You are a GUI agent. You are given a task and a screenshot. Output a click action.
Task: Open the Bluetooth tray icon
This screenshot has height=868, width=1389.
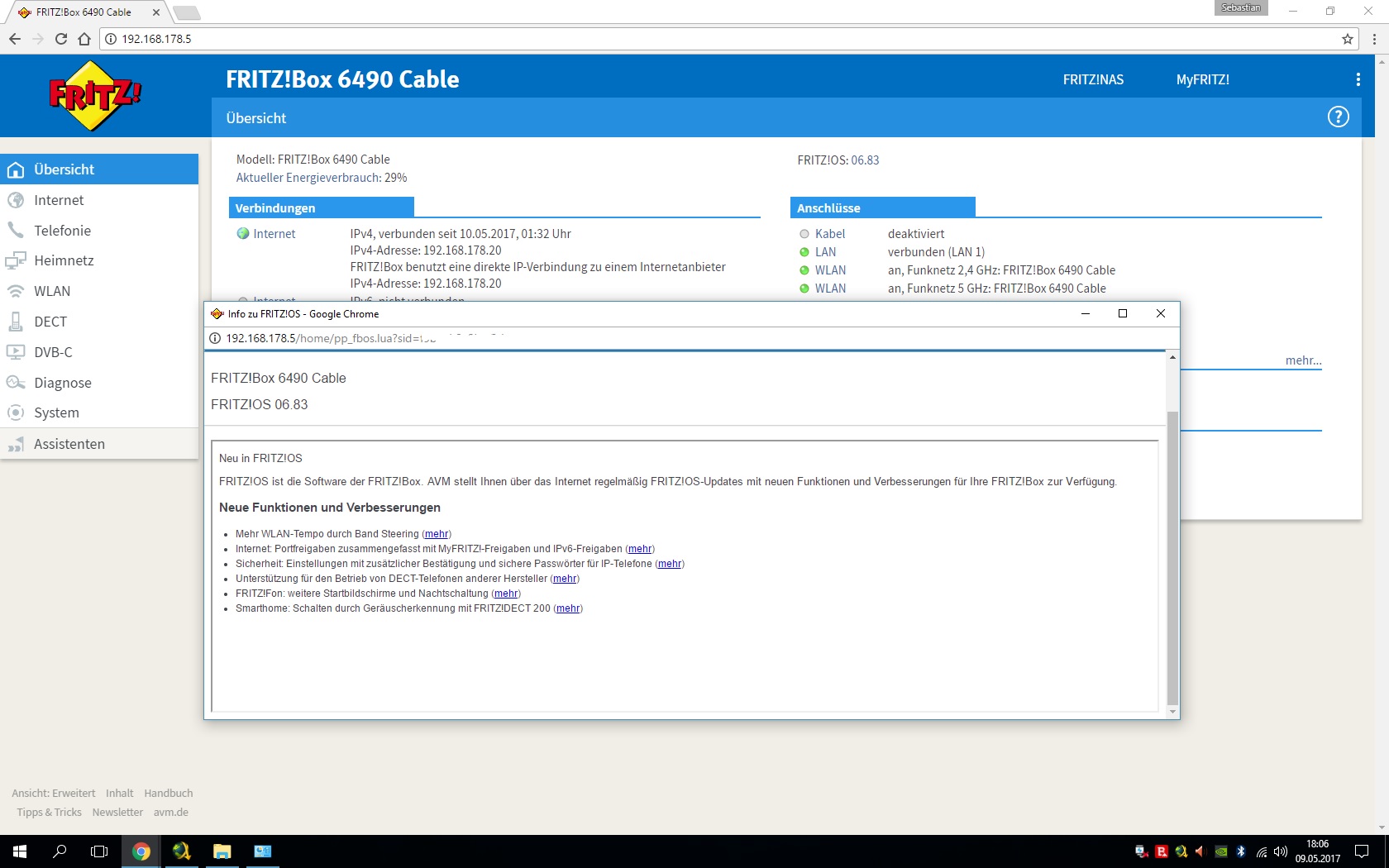click(1241, 851)
